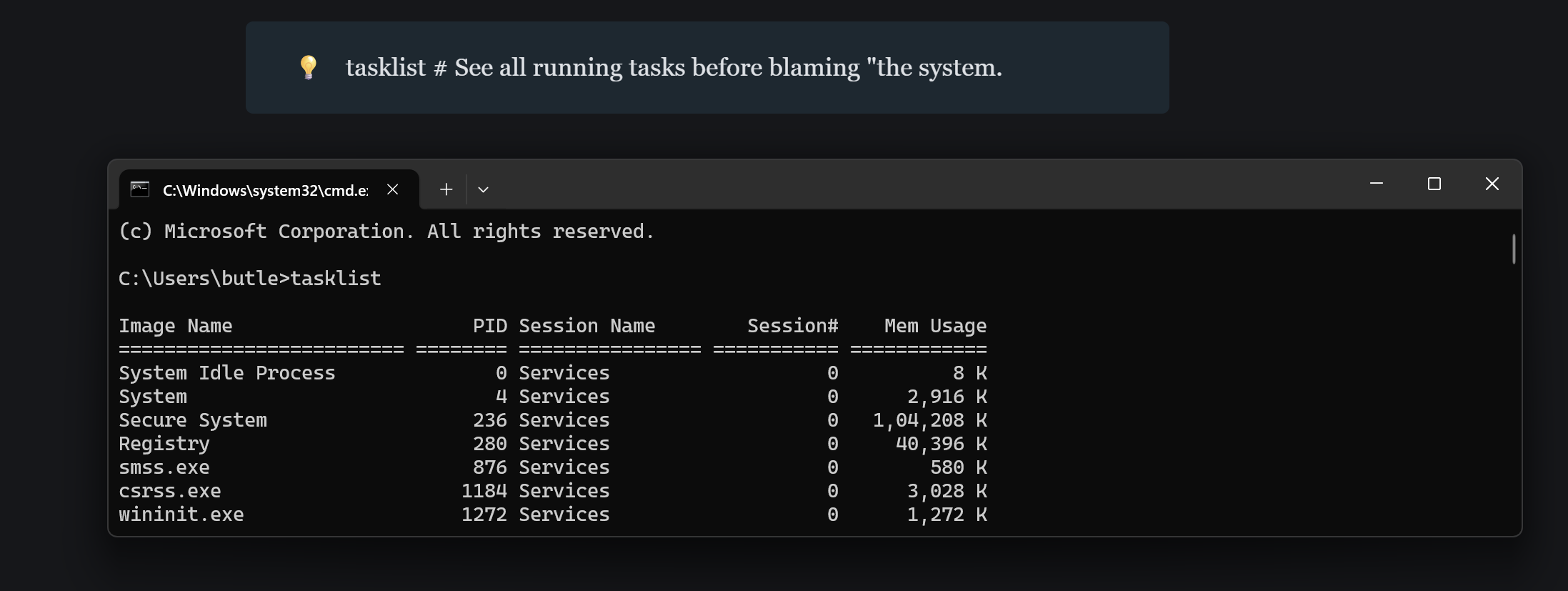Click the PID column header
This screenshot has height=591, width=1568.
coord(489,326)
